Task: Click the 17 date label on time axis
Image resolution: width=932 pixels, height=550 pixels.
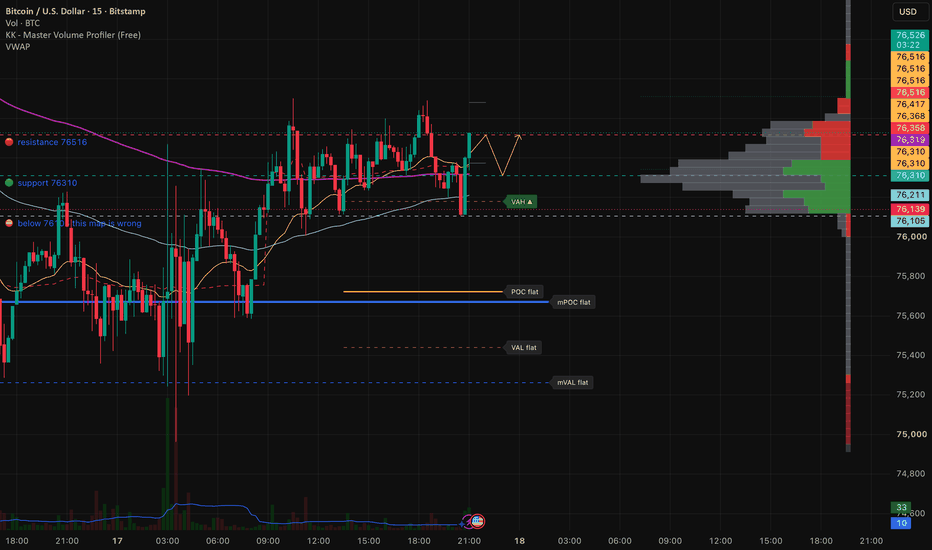Action: point(118,540)
